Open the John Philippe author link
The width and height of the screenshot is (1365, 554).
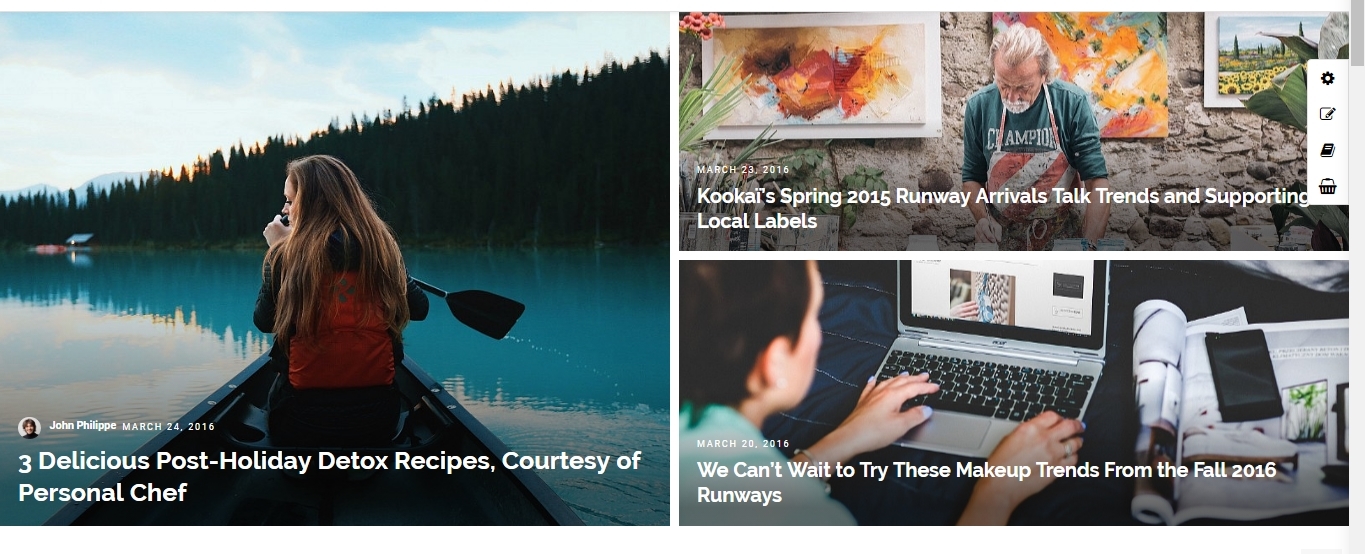[83, 426]
